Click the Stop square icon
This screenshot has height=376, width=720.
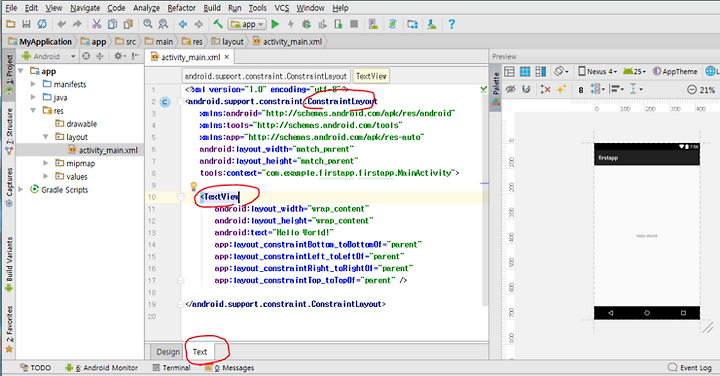[x=354, y=24]
